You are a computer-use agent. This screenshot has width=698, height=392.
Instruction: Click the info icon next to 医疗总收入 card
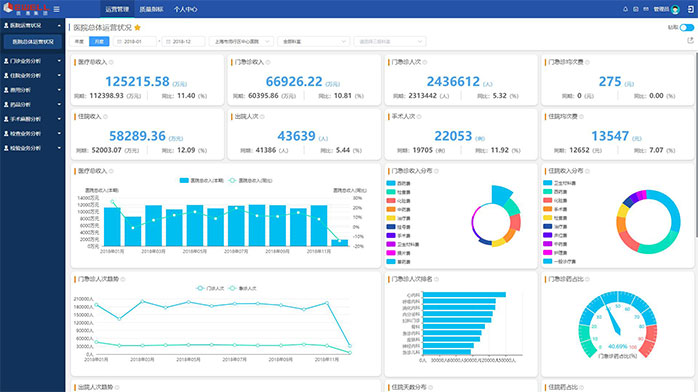(x=111, y=62)
